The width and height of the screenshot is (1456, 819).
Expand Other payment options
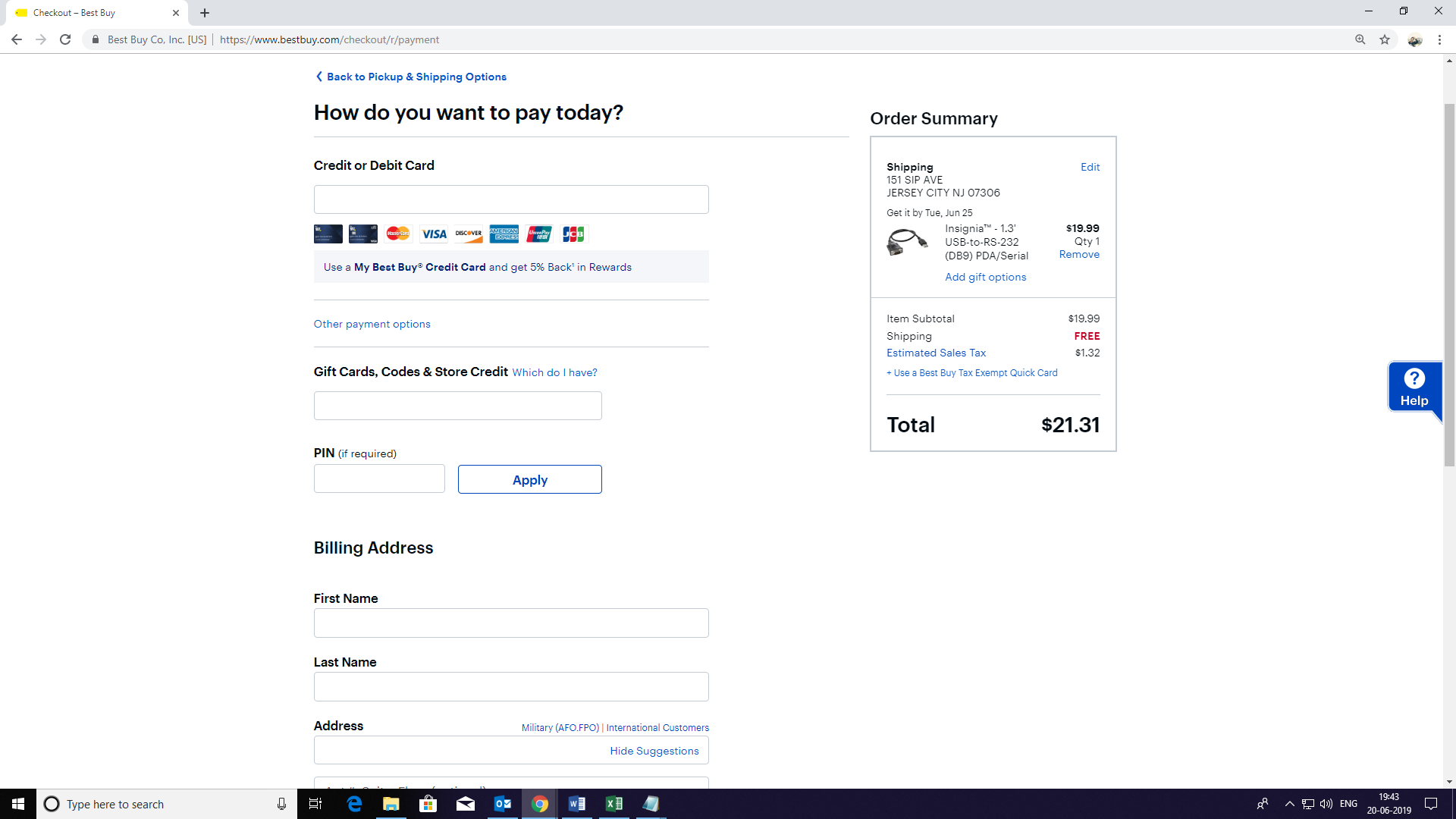[372, 324]
